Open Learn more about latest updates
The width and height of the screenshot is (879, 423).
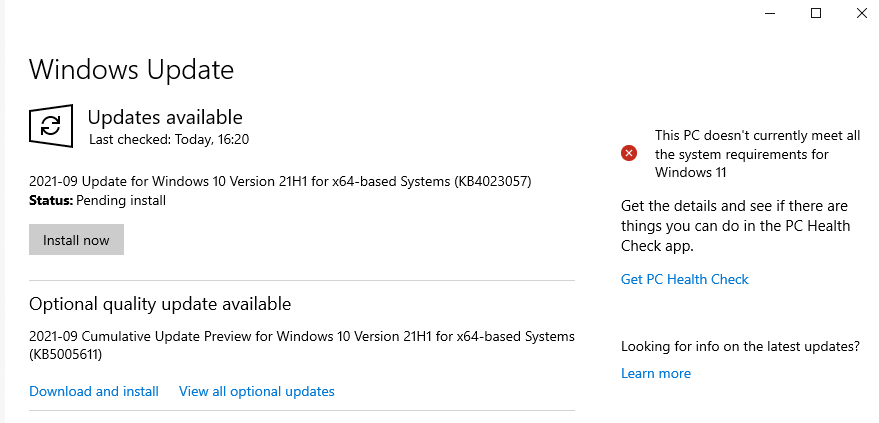pyautogui.click(x=656, y=373)
